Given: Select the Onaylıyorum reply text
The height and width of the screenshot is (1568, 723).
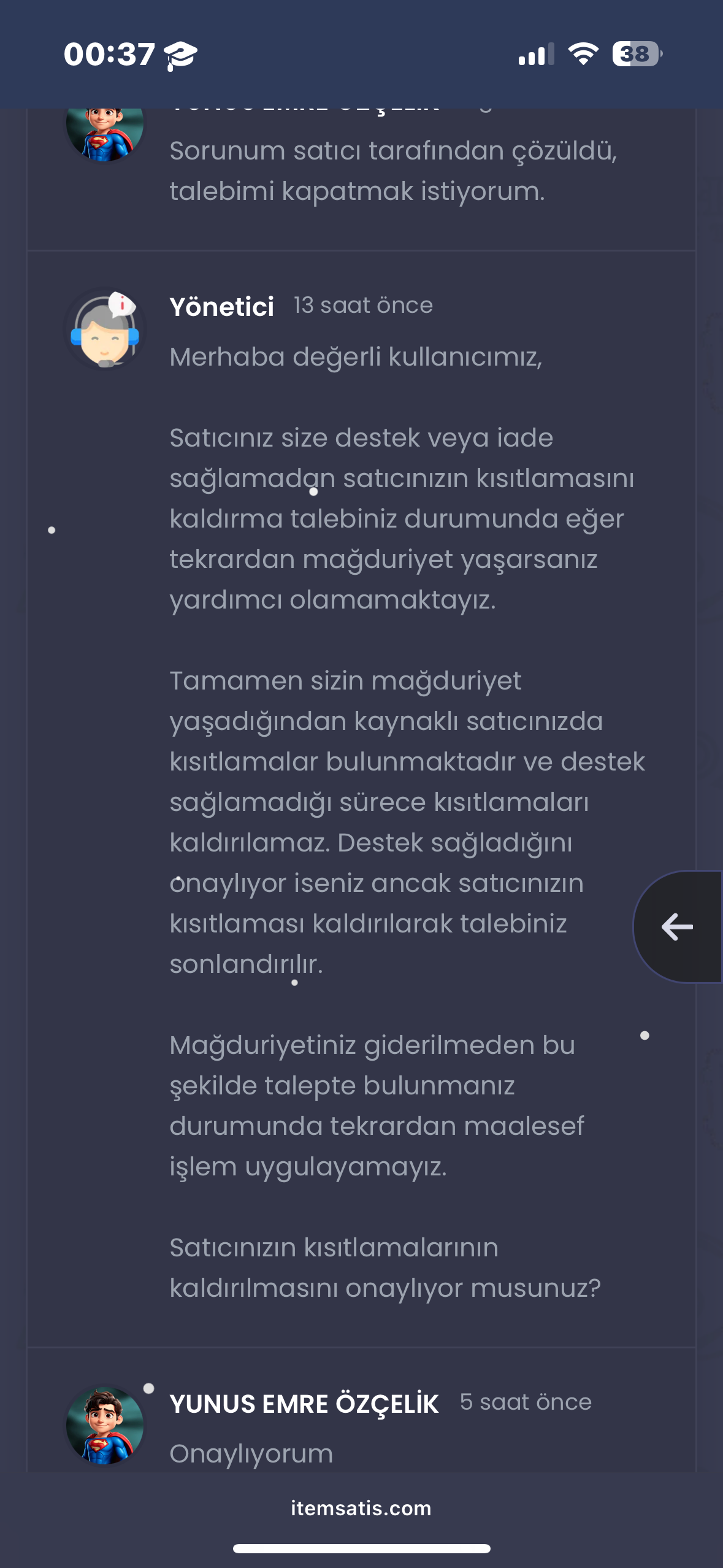Looking at the screenshot, I should tap(251, 1453).
